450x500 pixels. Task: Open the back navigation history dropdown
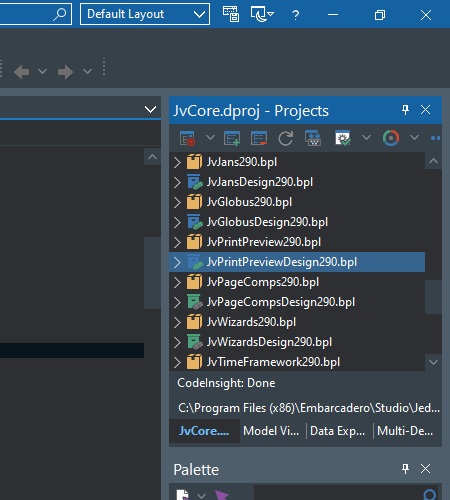42,71
